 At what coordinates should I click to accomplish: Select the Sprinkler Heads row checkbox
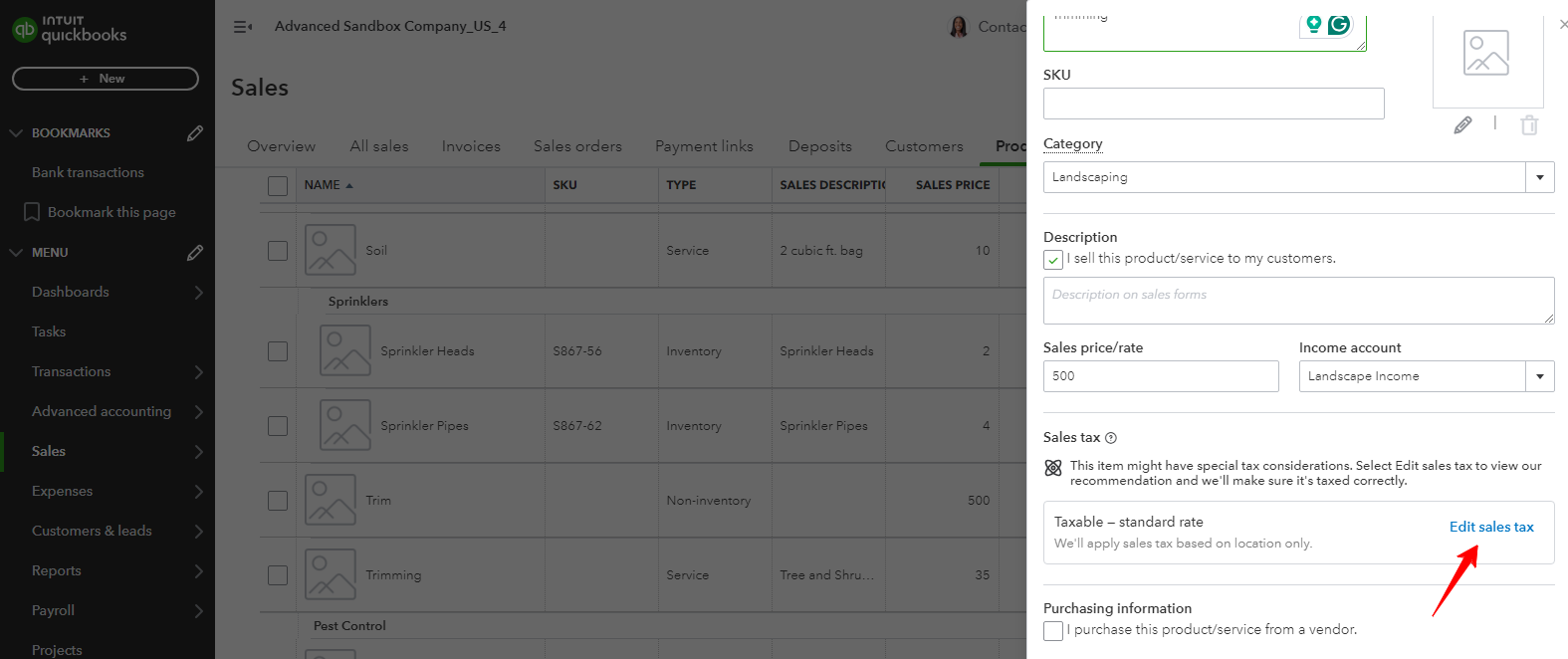[x=278, y=351]
